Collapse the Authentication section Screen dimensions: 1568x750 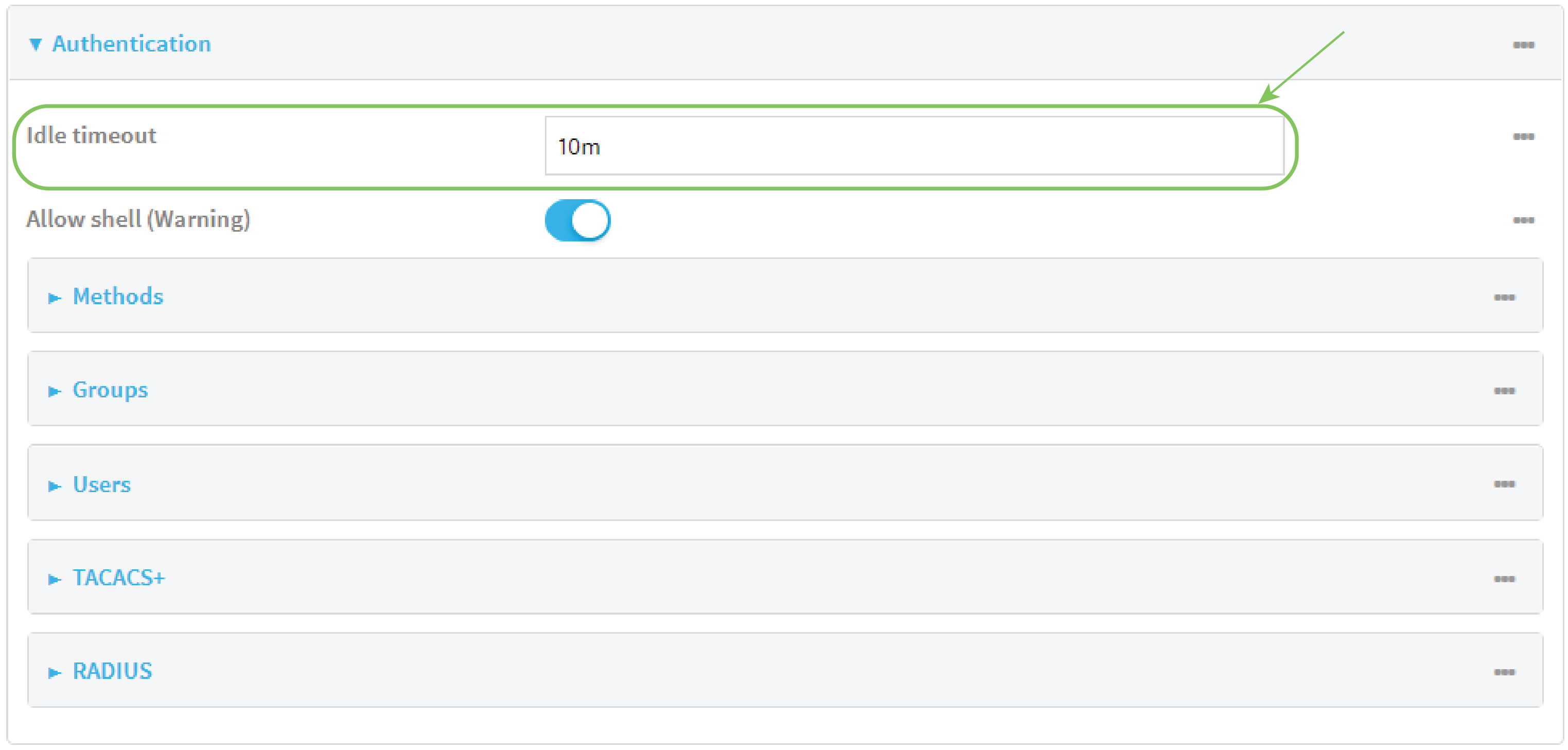coord(37,43)
